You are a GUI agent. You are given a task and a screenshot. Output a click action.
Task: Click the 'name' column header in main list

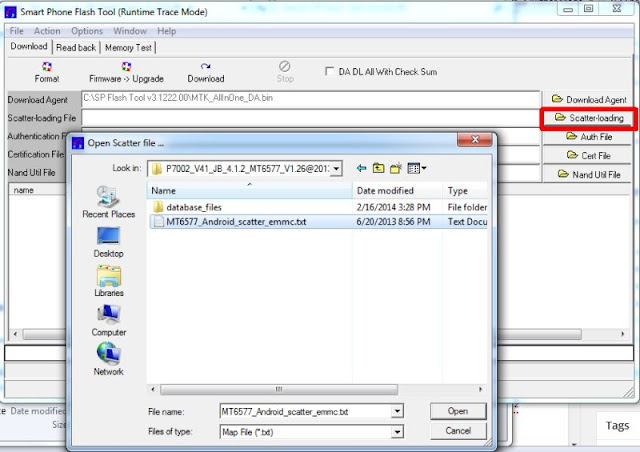click(x=24, y=190)
